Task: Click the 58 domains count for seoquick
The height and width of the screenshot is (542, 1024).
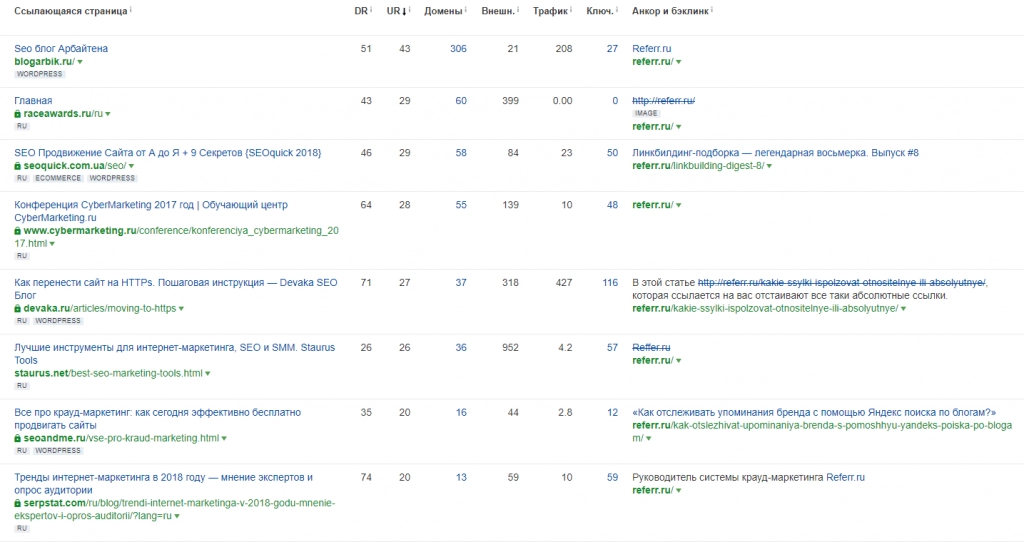Action: pyautogui.click(x=461, y=153)
